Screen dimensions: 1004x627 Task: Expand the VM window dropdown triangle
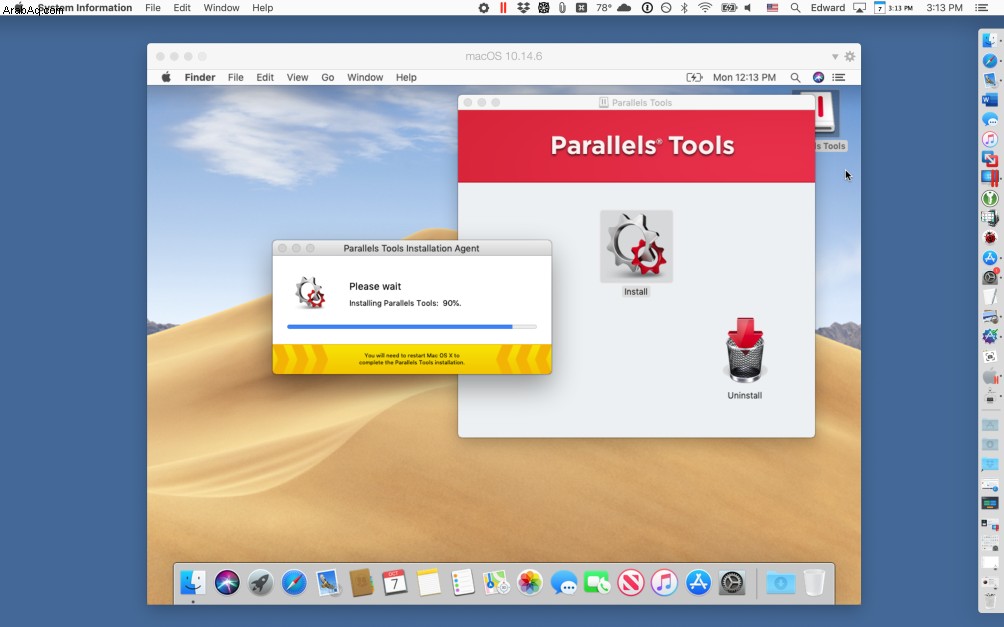[x=835, y=56]
